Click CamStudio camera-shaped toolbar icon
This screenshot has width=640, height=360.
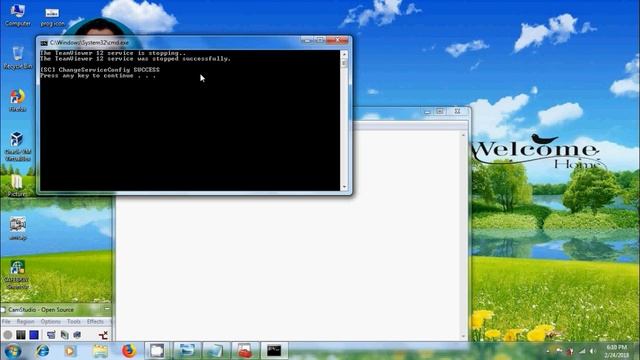pos(77,335)
